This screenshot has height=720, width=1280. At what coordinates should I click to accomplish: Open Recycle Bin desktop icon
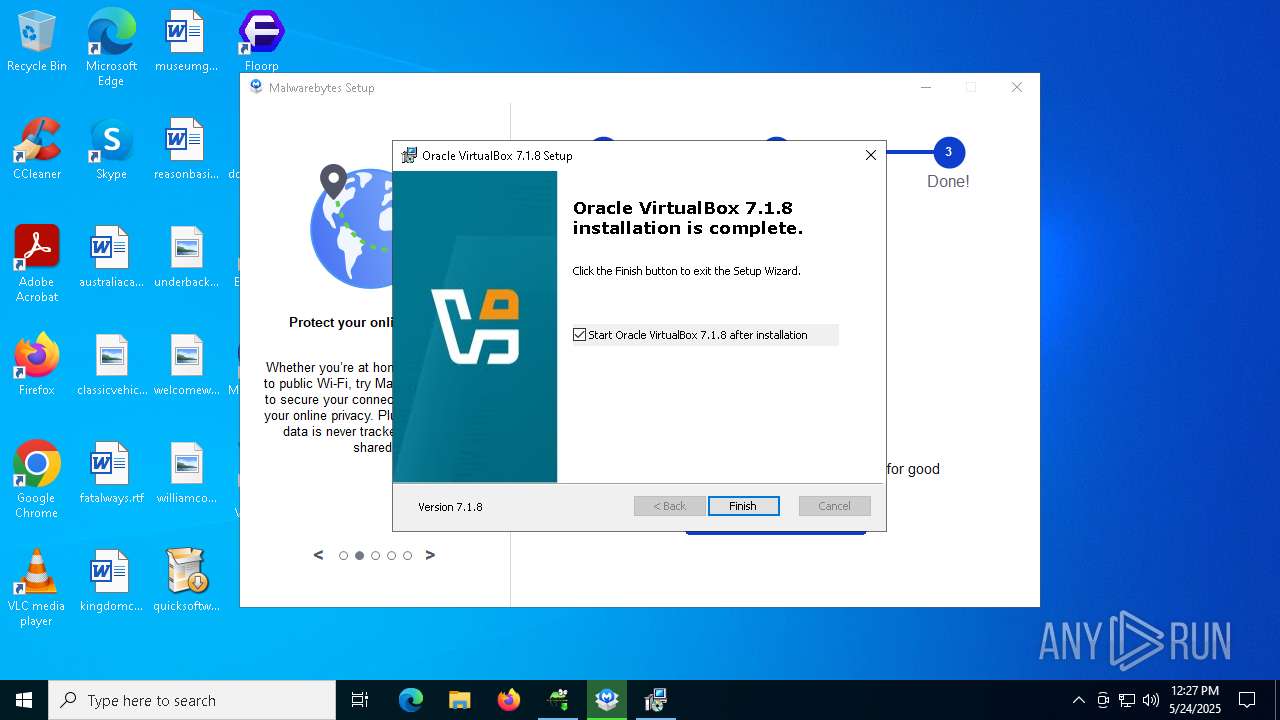point(37,41)
